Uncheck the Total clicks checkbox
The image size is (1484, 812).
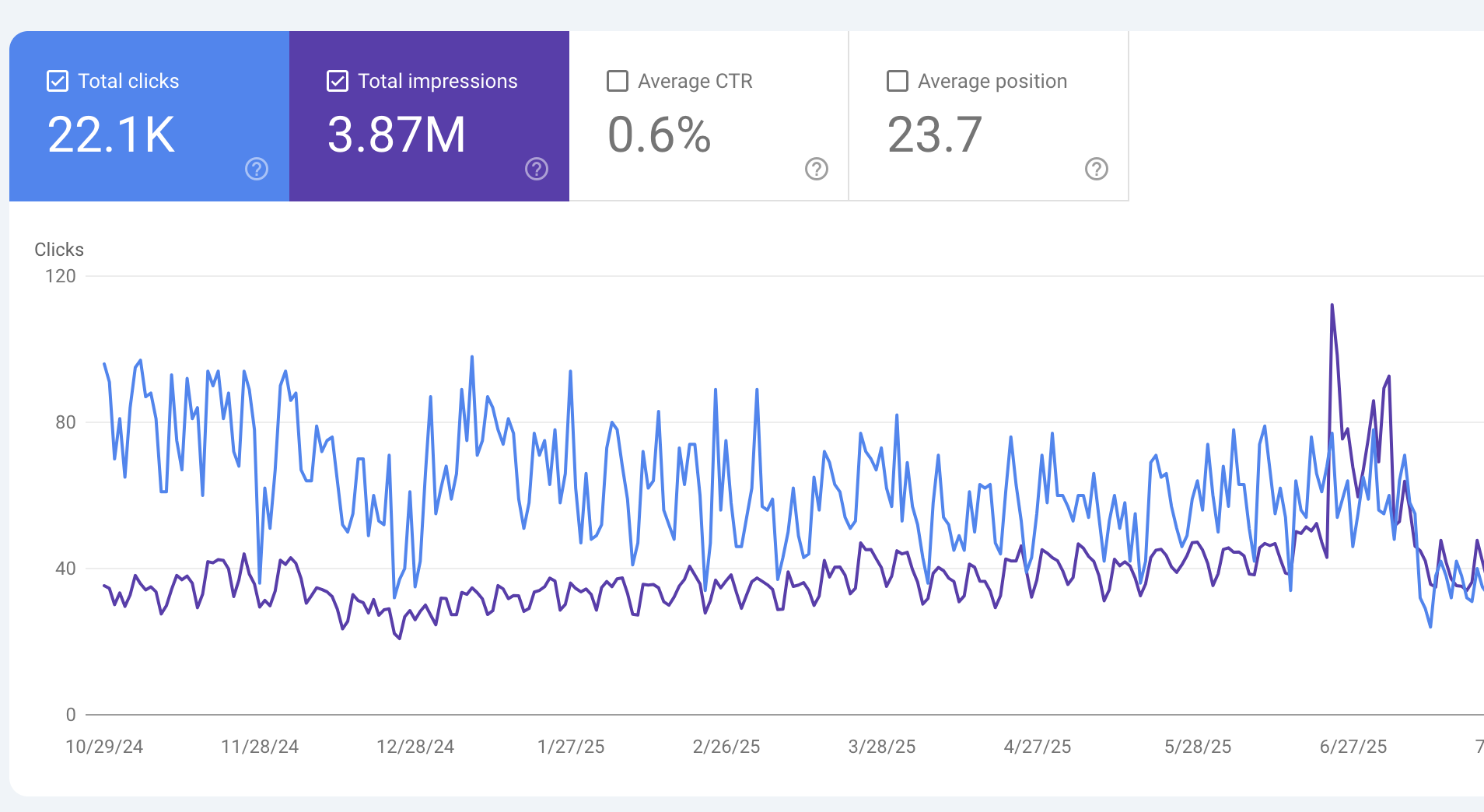pyautogui.click(x=58, y=81)
